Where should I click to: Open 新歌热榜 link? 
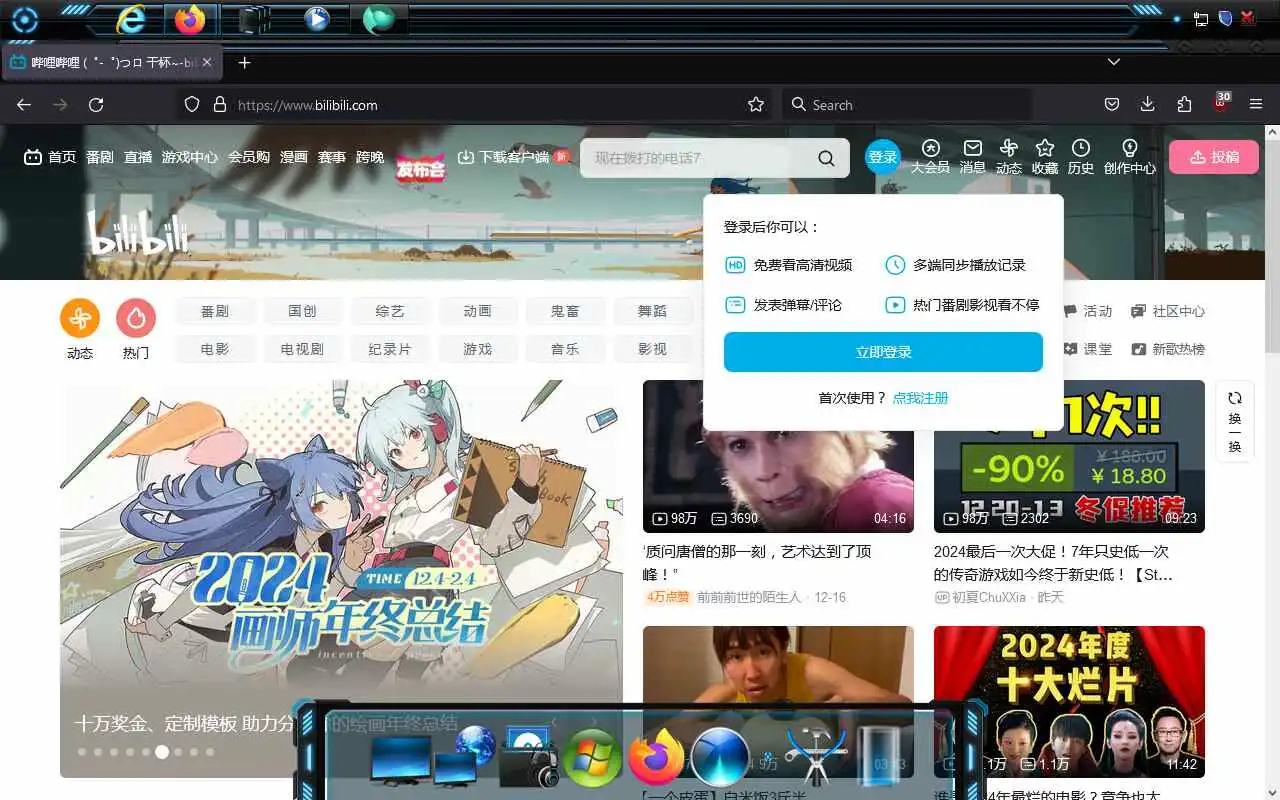click(x=1168, y=349)
